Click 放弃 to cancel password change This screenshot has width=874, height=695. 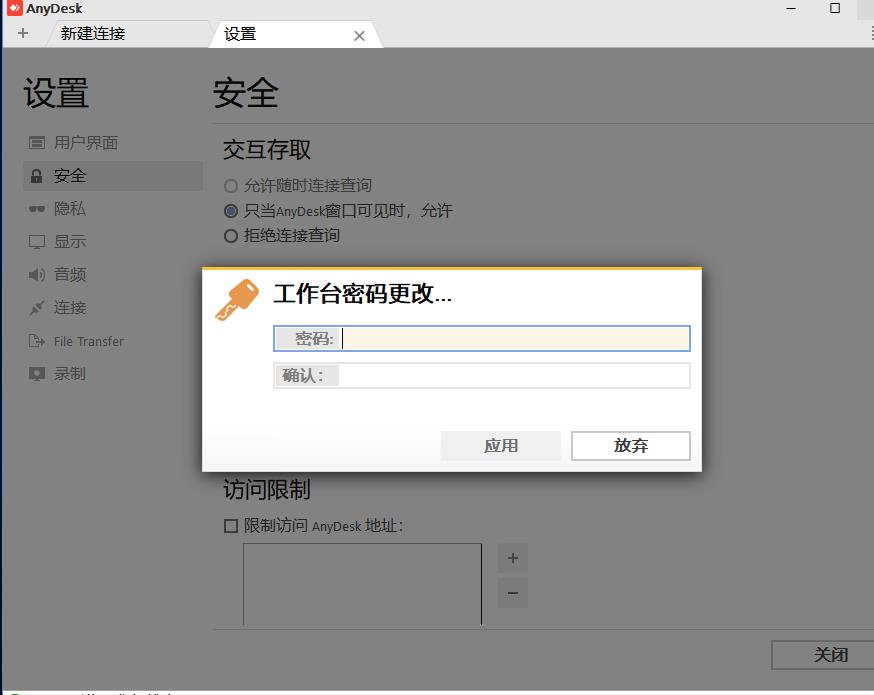click(x=630, y=445)
